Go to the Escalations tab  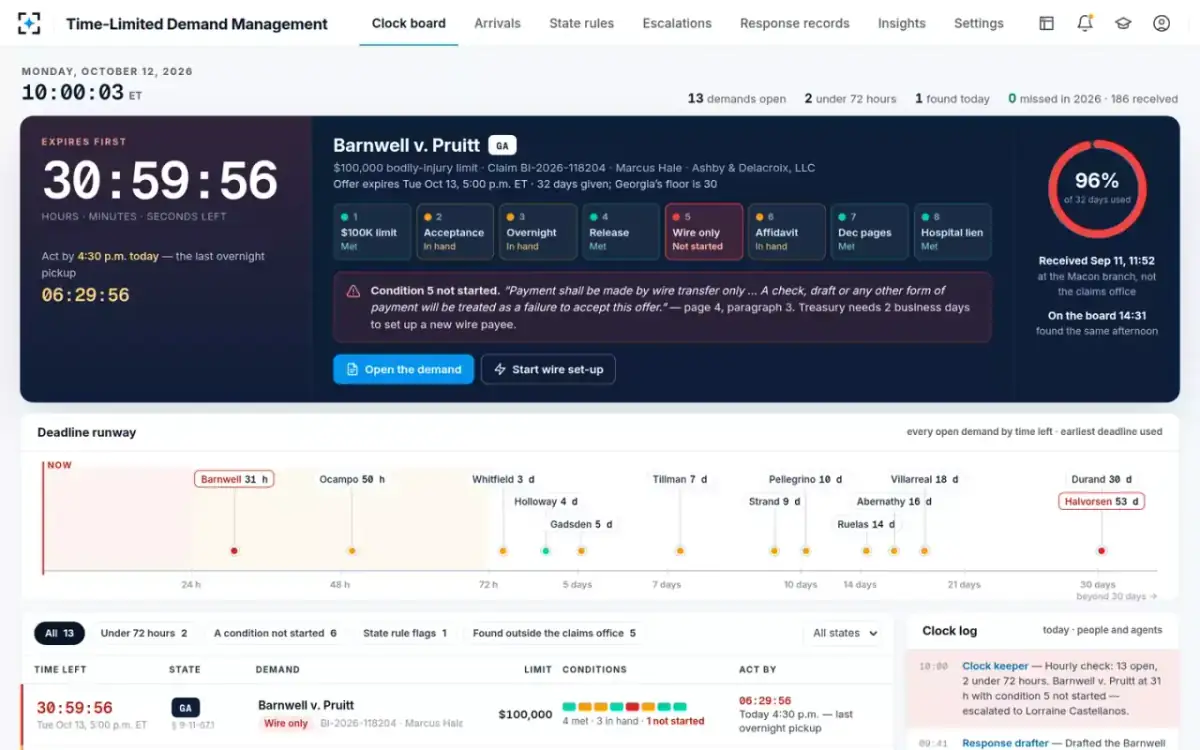[x=677, y=23]
